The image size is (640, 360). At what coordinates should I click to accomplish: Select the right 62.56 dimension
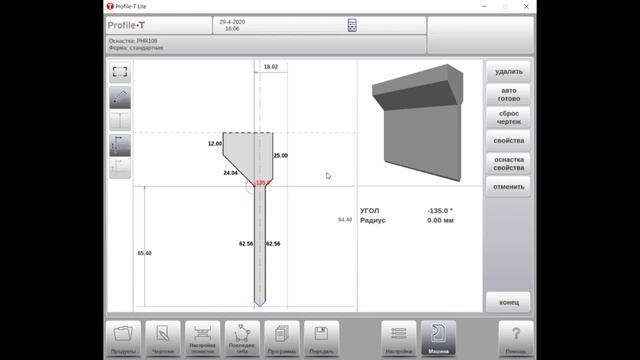273,244
